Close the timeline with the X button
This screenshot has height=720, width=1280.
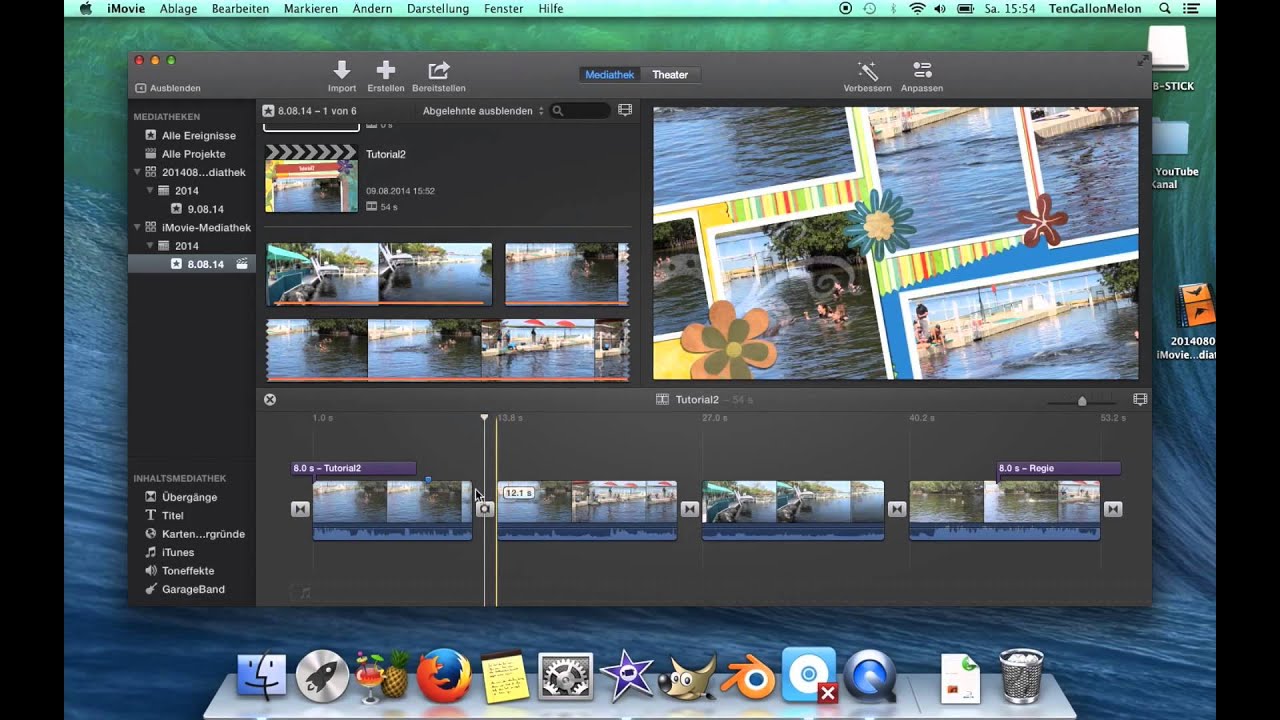[x=269, y=399]
